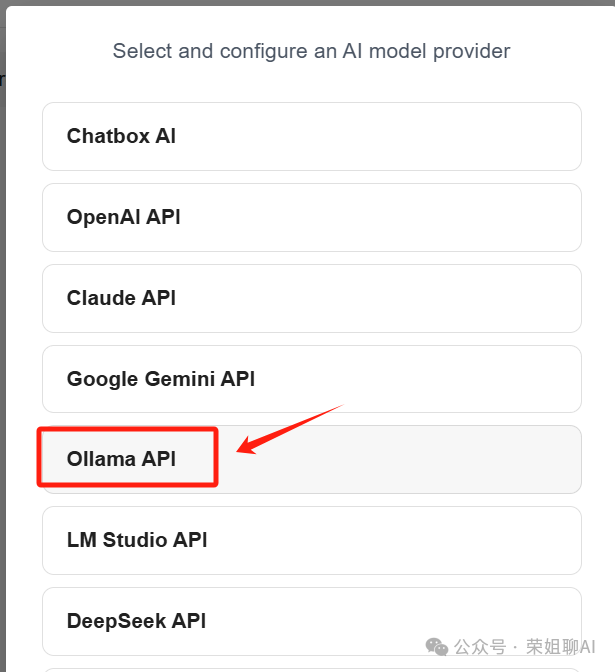Image resolution: width=615 pixels, height=672 pixels.
Task: Click empty right side of Chatbox AI card
Action: click(x=377, y=136)
